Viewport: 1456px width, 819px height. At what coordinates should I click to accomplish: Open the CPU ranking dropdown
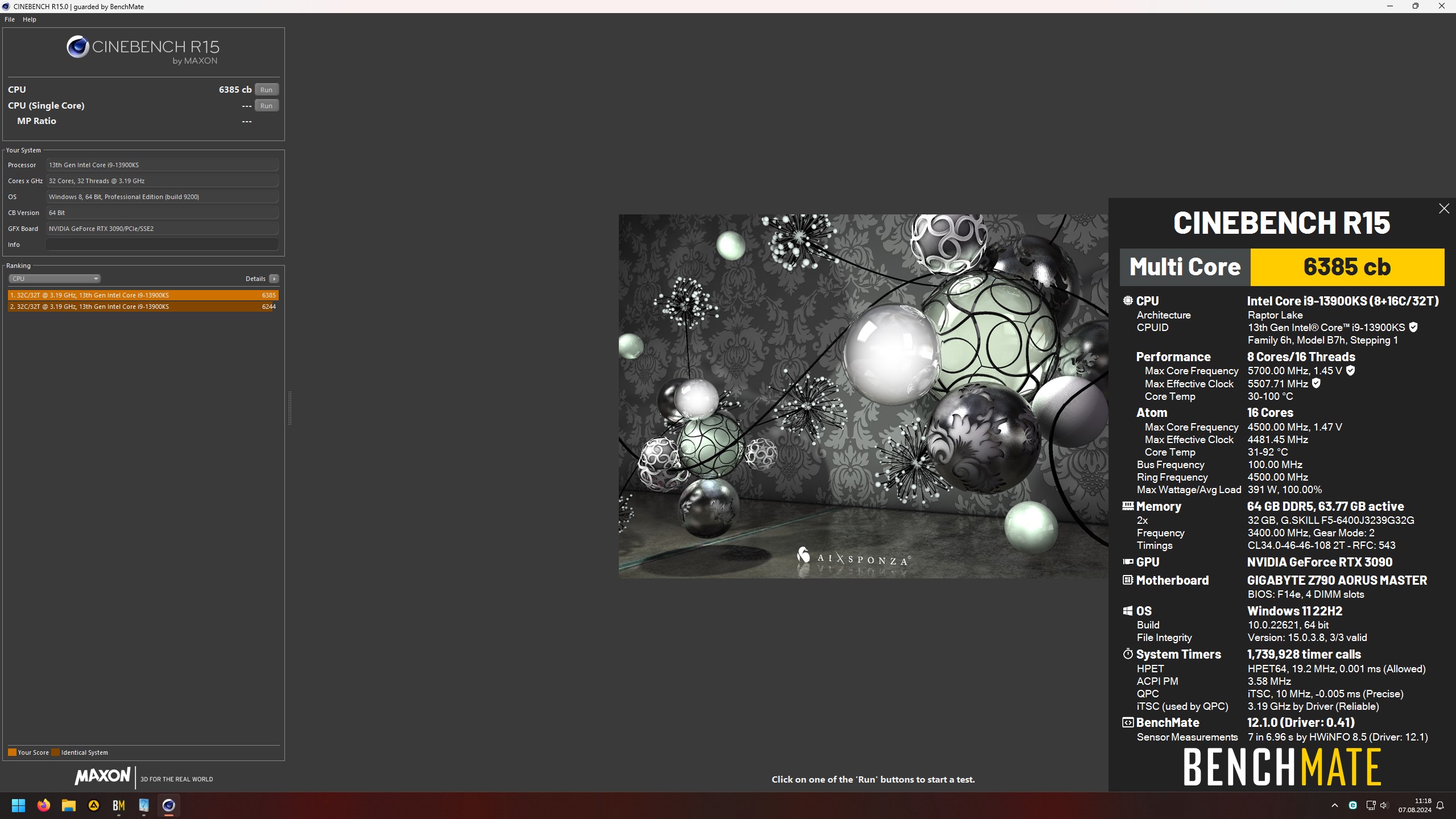(55, 279)
